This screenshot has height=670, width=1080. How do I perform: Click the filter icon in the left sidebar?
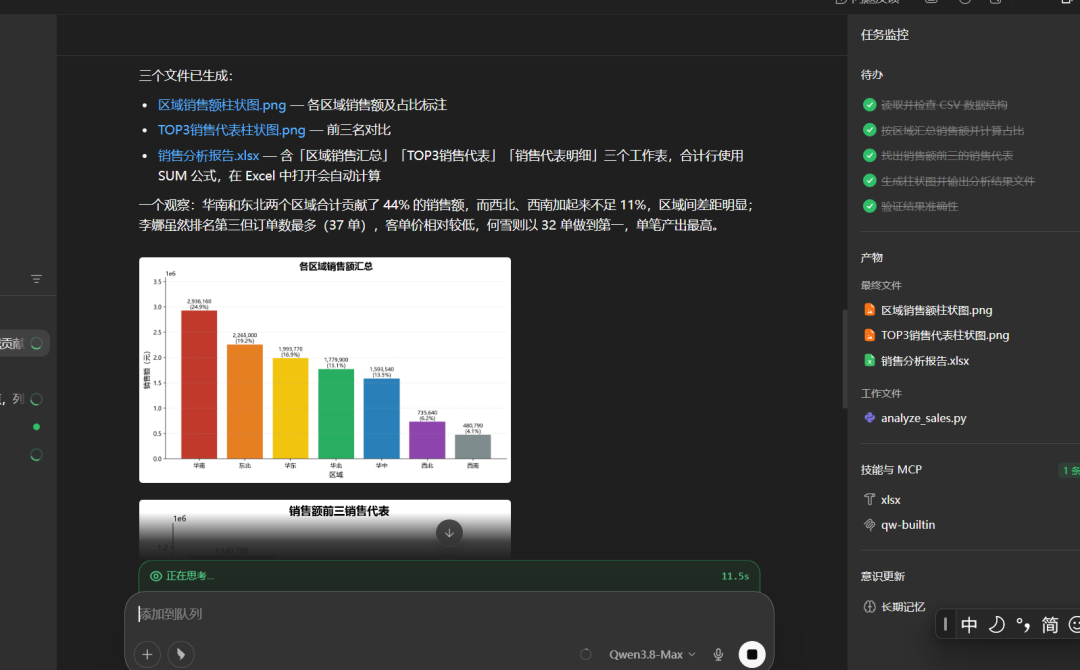click(37, 279)
